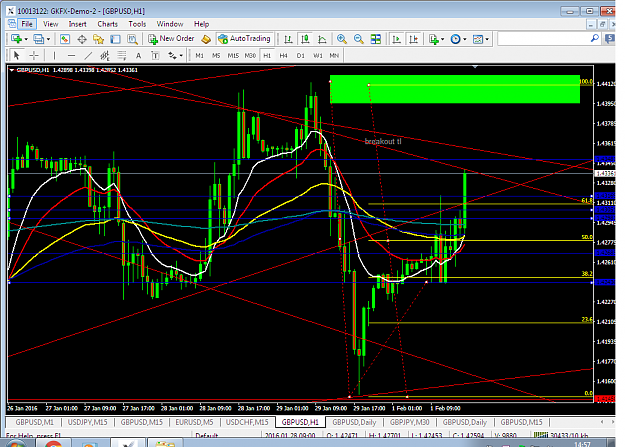
Task: Select the text tool A
Action: (138, 55)
